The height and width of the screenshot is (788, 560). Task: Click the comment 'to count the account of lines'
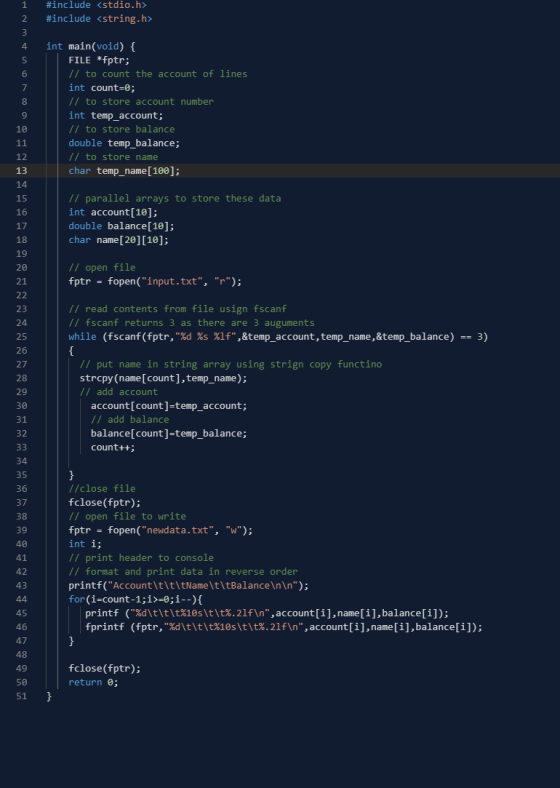click(158, 74)
